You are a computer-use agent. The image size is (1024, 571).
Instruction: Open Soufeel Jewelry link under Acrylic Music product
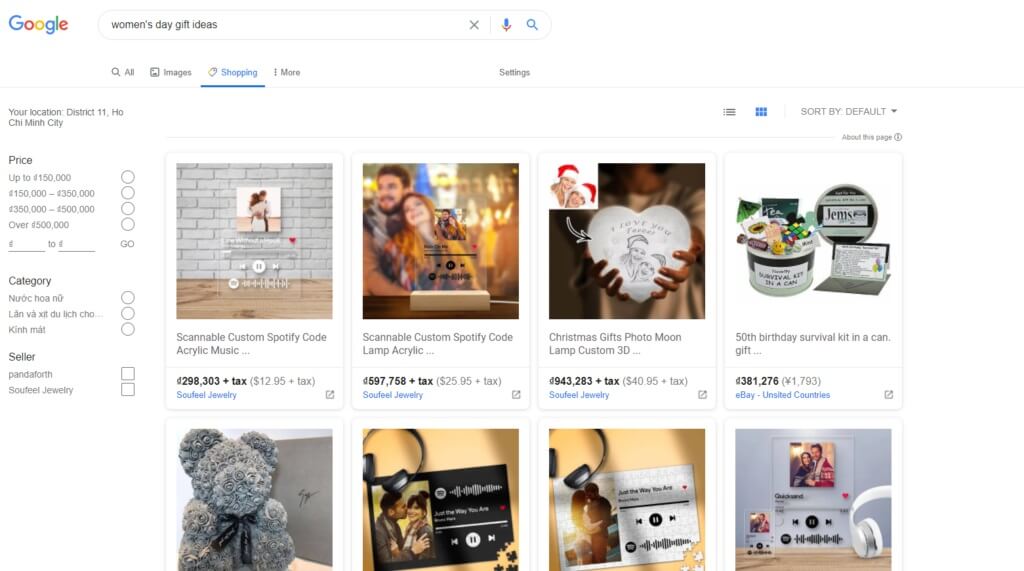[206, 395]
